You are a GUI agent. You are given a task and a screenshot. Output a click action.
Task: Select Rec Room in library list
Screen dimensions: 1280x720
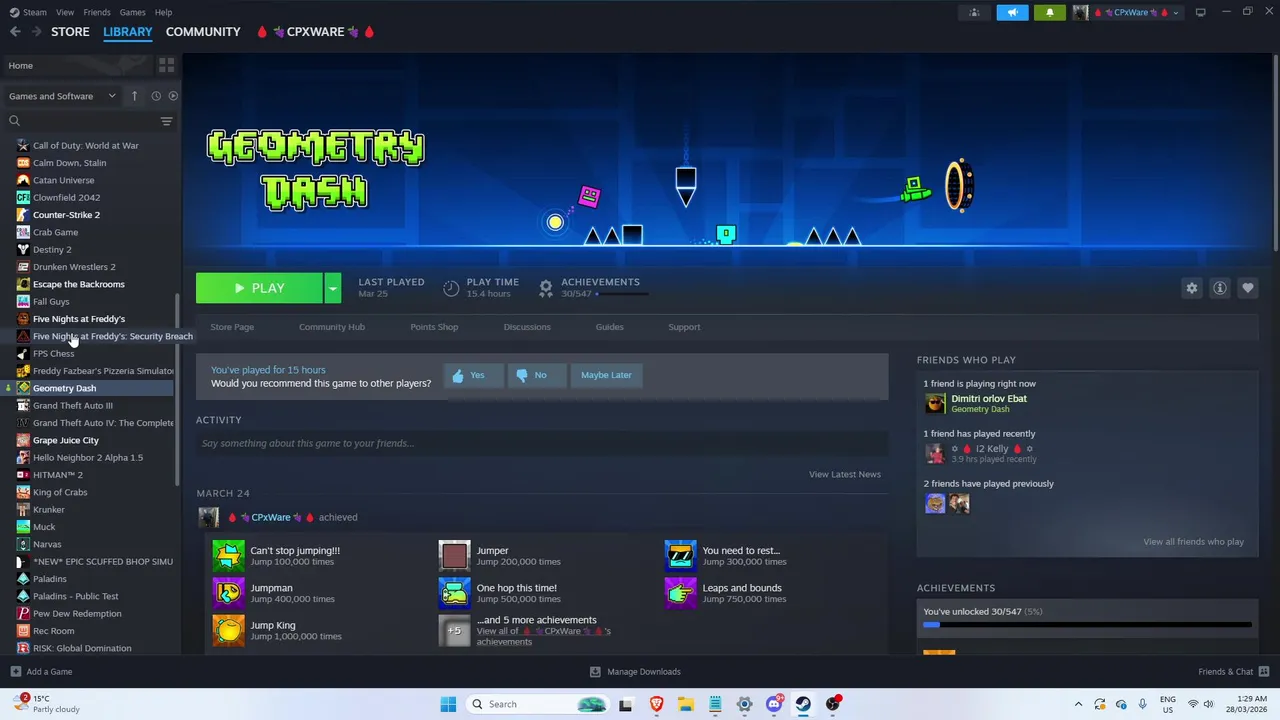53,631
